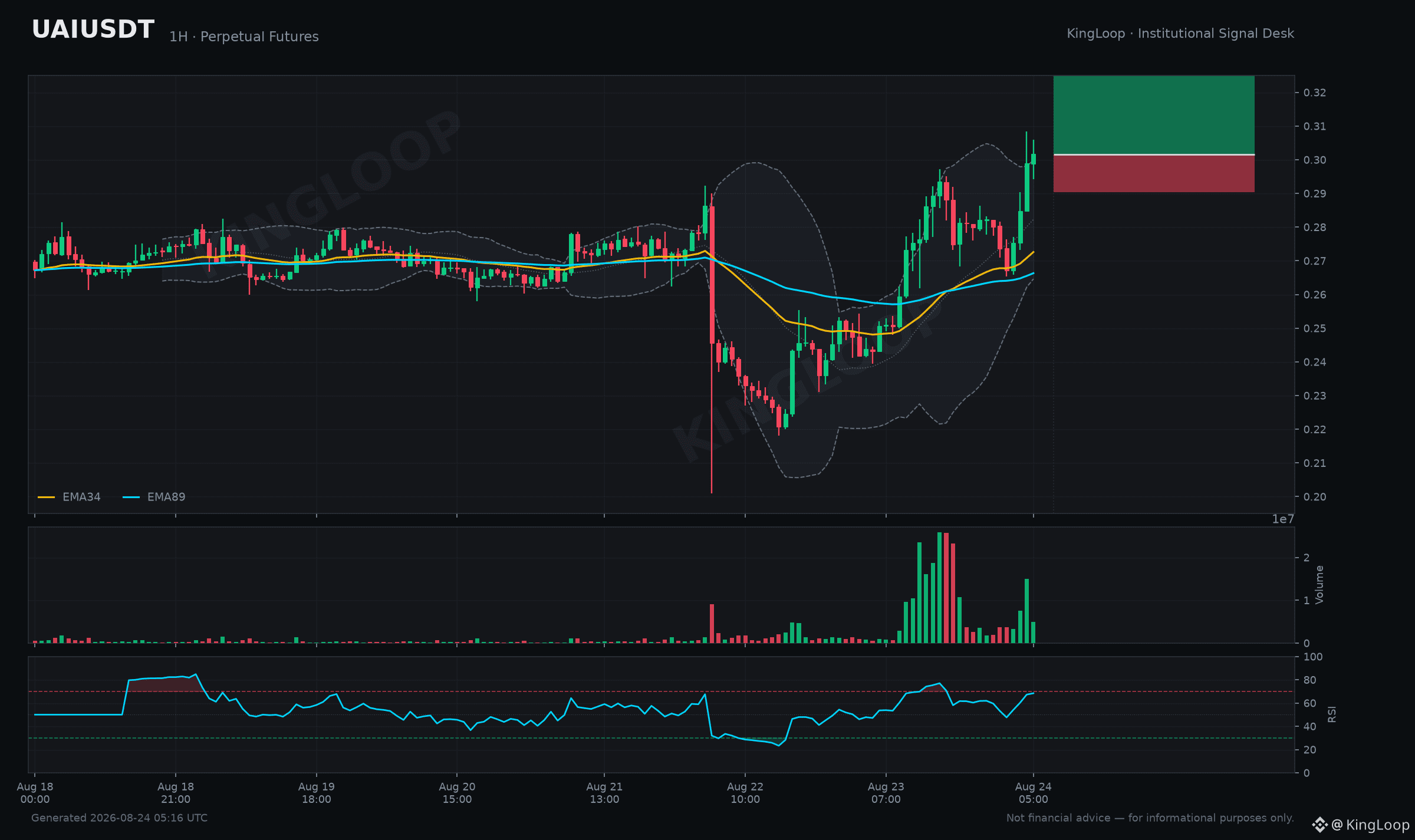1415x840 pixels.
Task: Click the 100 tick on the RSI axis
Action: (x=1313, y=657)
